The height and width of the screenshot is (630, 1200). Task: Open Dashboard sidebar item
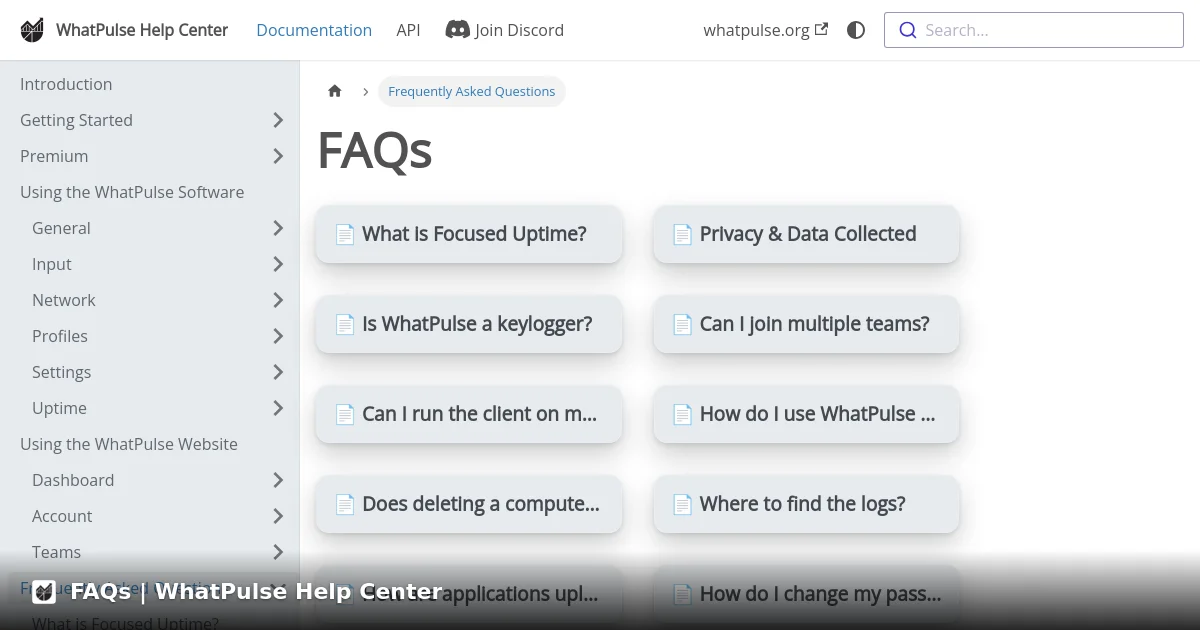[73, 480]
